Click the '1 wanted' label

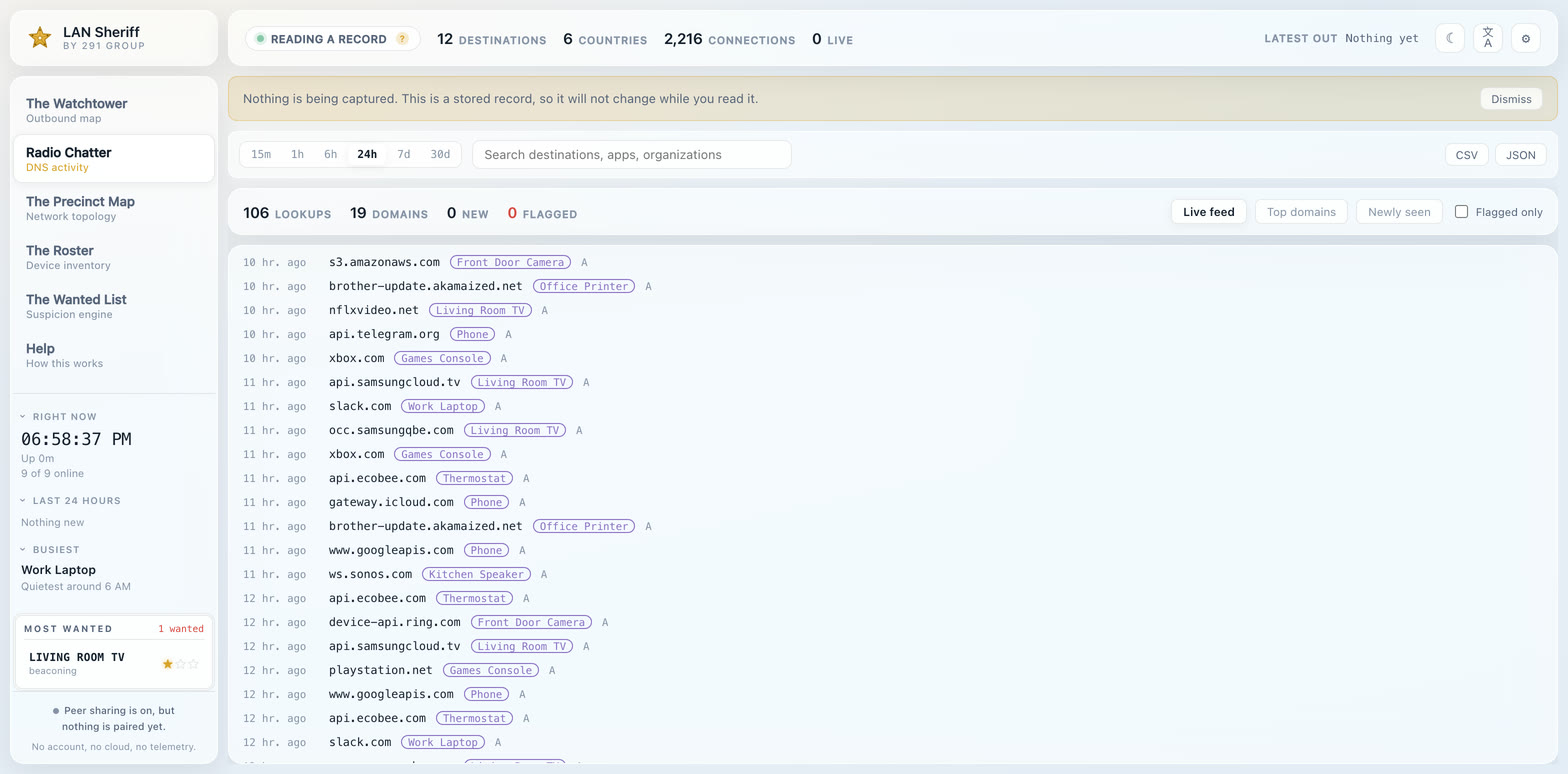pyautogui.click(x=181, y=629)
